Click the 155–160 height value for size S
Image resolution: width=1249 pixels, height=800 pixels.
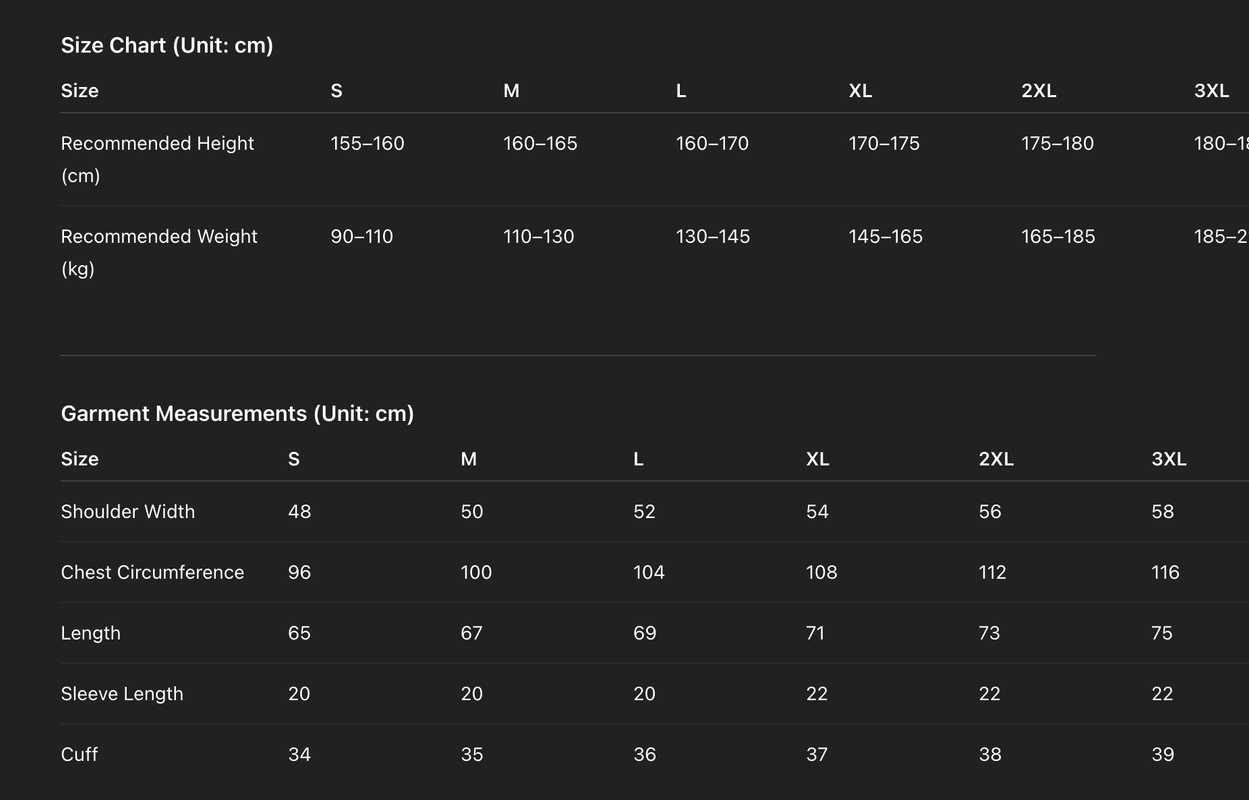pos(367,143)
